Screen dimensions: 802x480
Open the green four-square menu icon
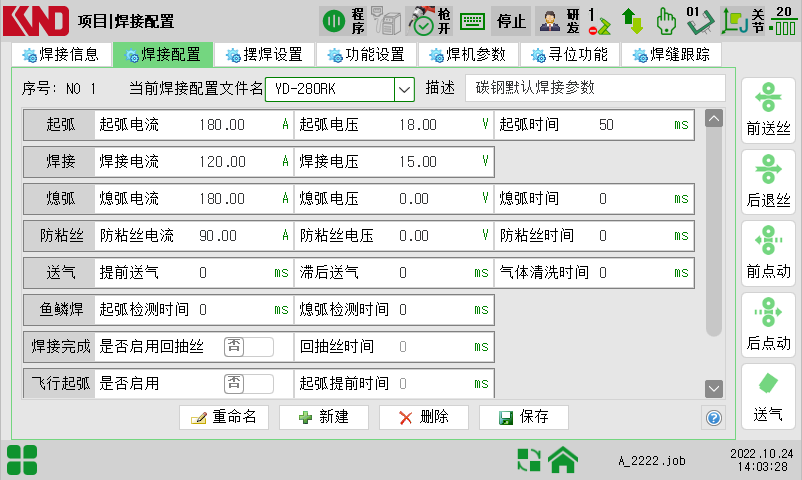click(22, 460)
